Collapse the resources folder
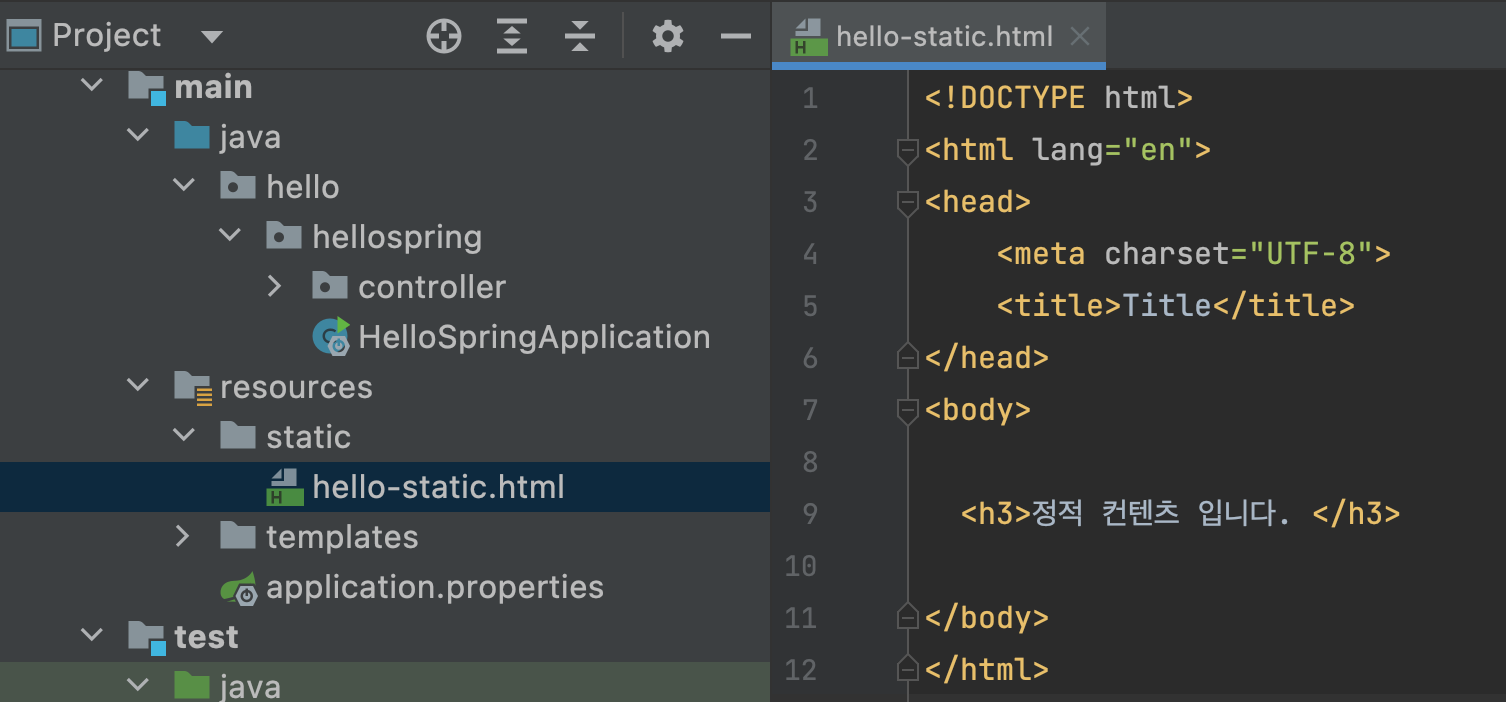This screenshot has width=1506, height=702. tap(139, 386)
